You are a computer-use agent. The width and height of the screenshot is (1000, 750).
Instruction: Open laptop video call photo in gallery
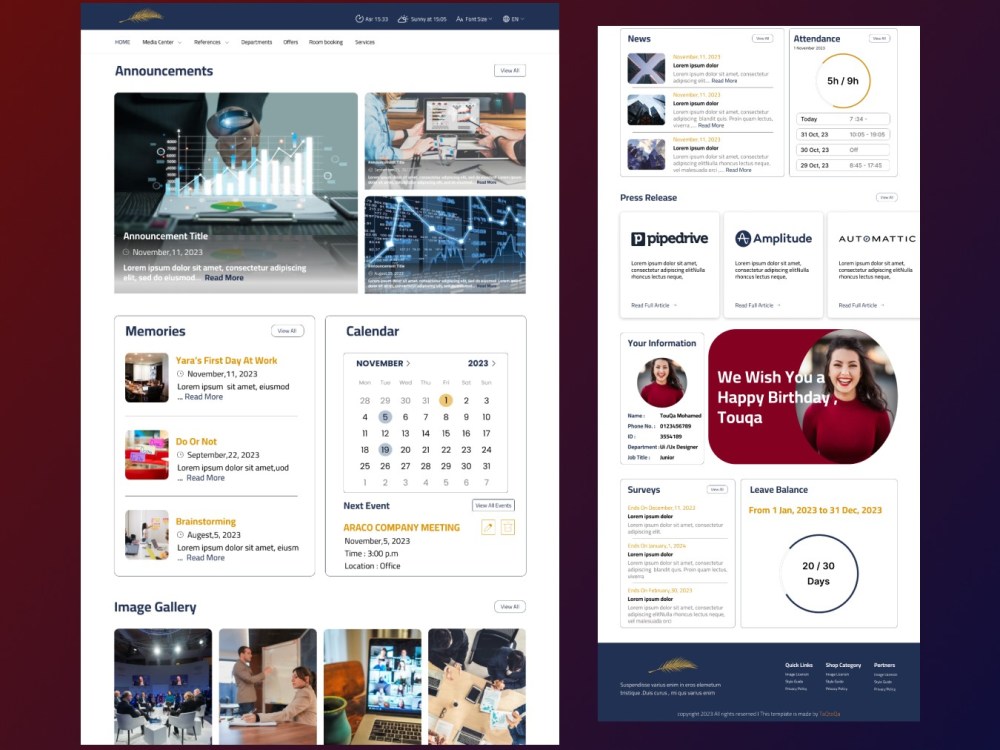[372, 686]
